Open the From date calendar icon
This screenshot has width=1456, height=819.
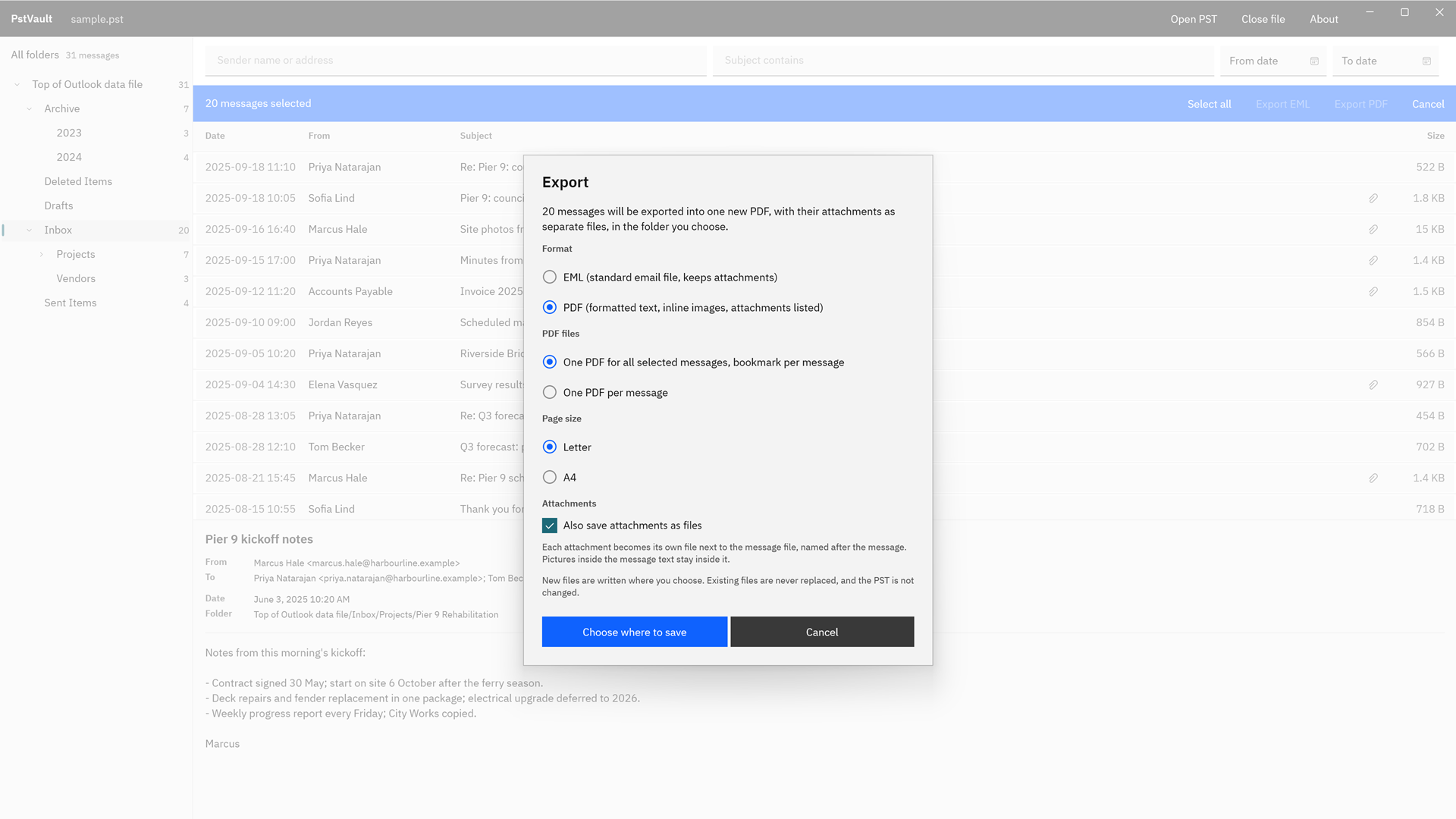pyautogui.click(x=1314, y=61)
